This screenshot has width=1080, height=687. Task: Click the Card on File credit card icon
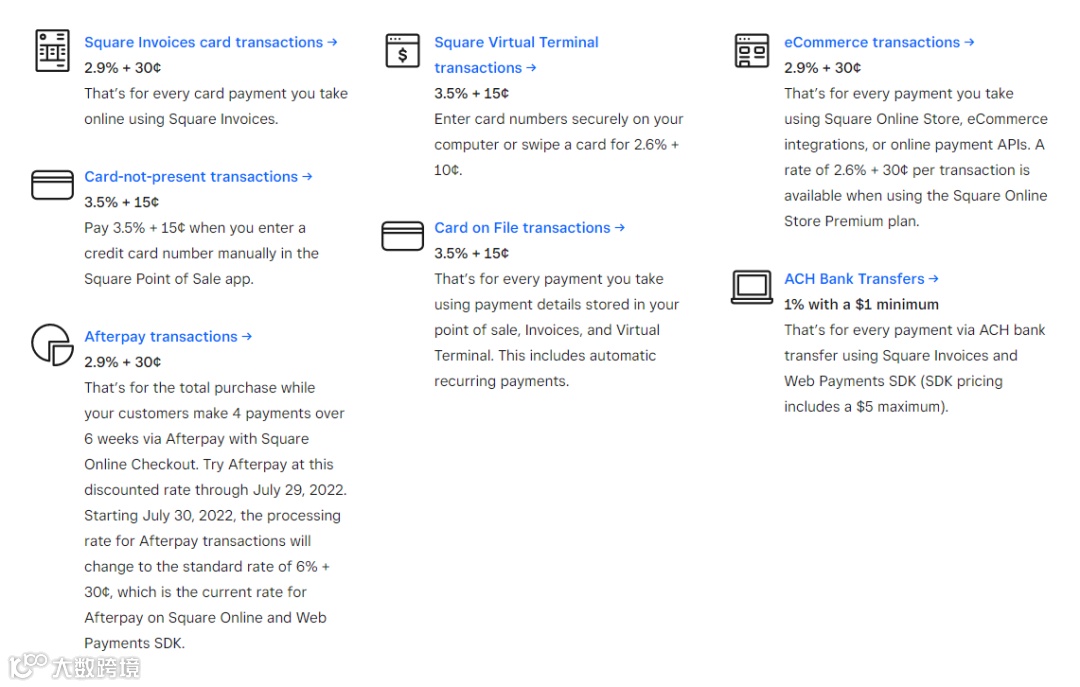point(402,236)
